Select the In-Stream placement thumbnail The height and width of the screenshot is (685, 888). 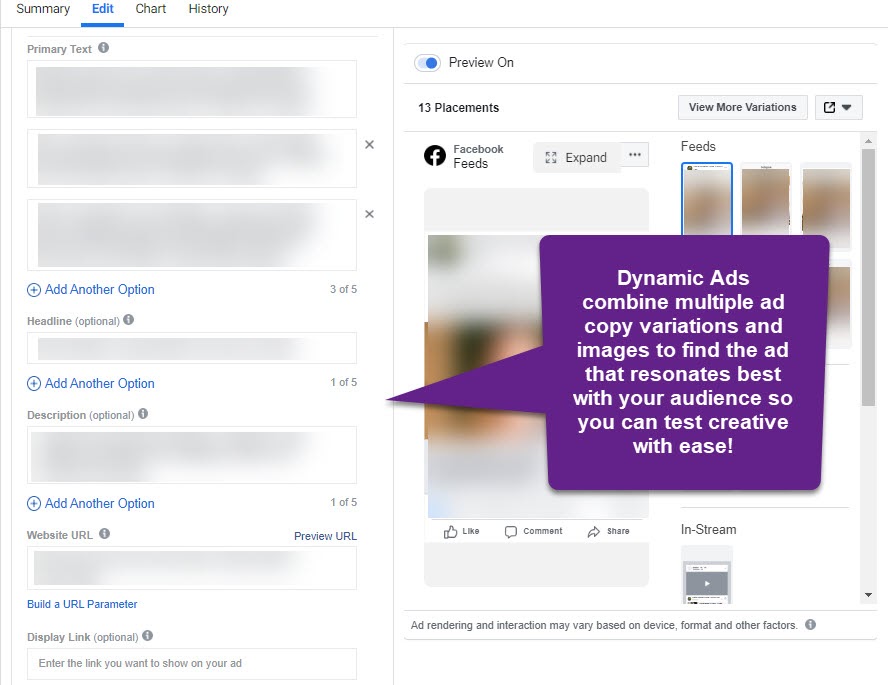pos(706,575)
